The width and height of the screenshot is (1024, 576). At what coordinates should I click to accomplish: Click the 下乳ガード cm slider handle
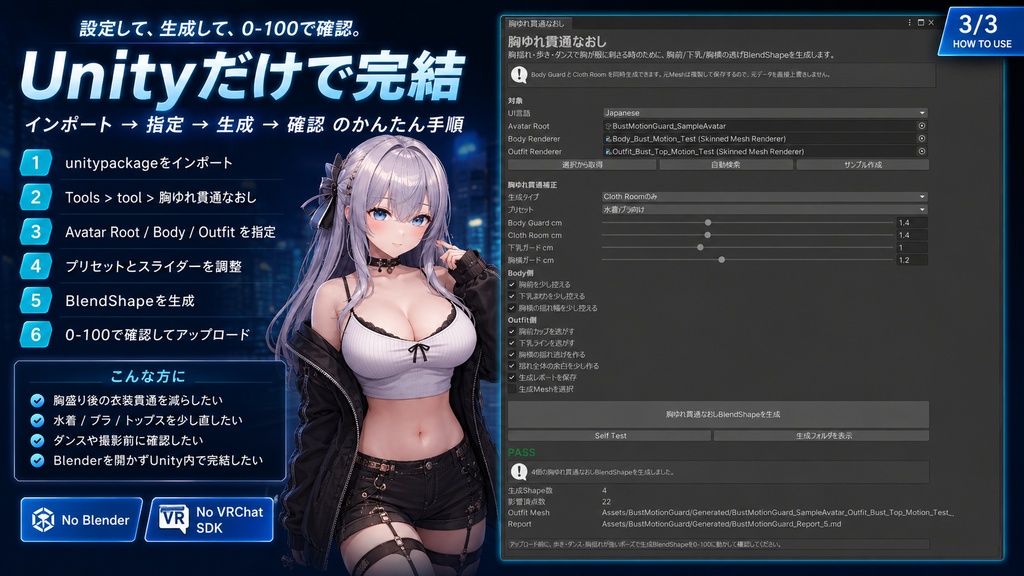(700, 248)
